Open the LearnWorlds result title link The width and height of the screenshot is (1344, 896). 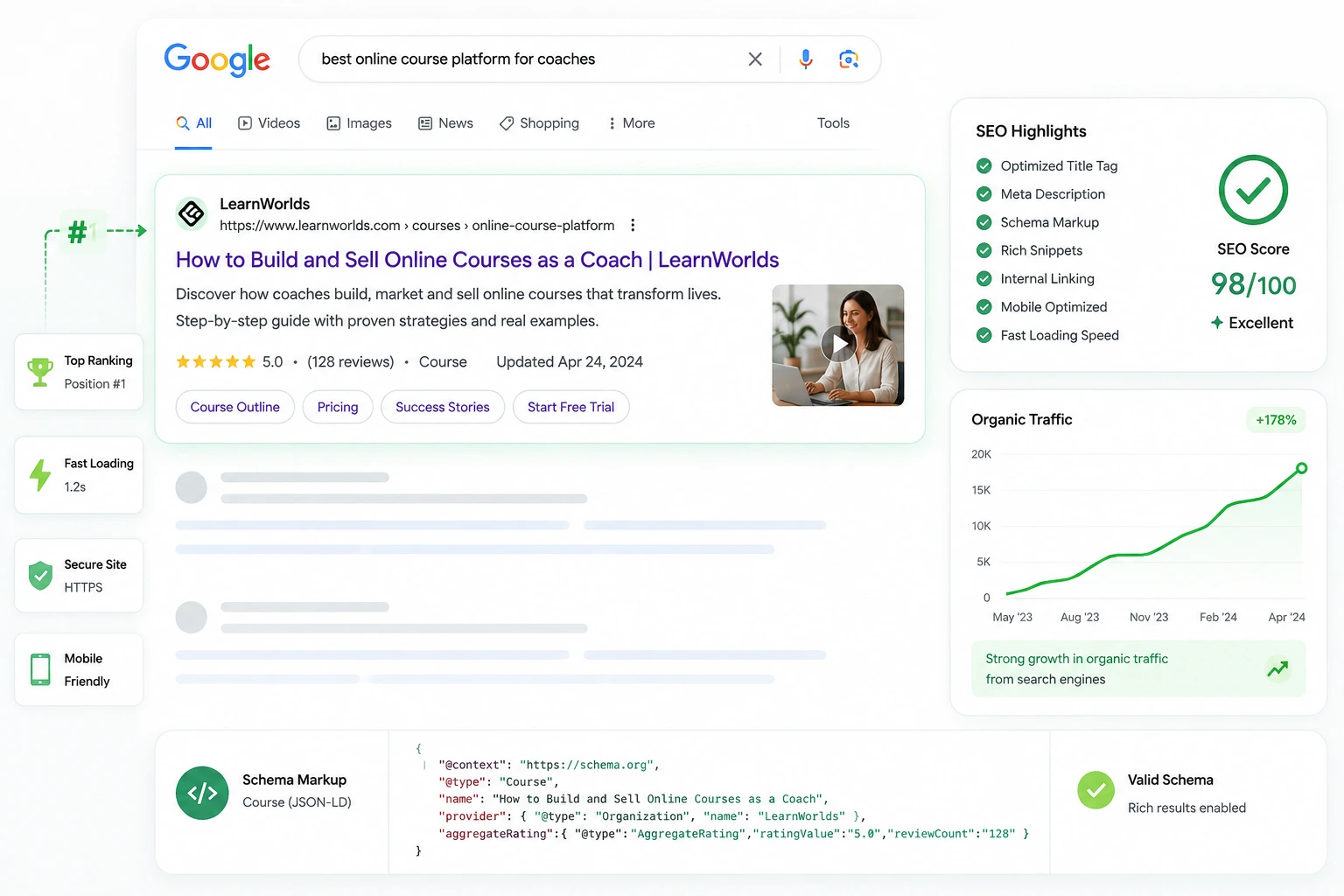pyautogui.click(x=477, y=260)
